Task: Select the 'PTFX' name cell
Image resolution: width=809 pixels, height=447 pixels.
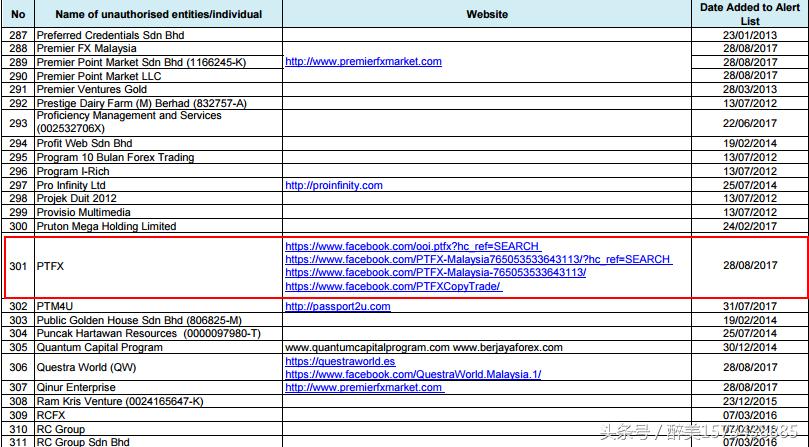Action: tap(158, 266)
